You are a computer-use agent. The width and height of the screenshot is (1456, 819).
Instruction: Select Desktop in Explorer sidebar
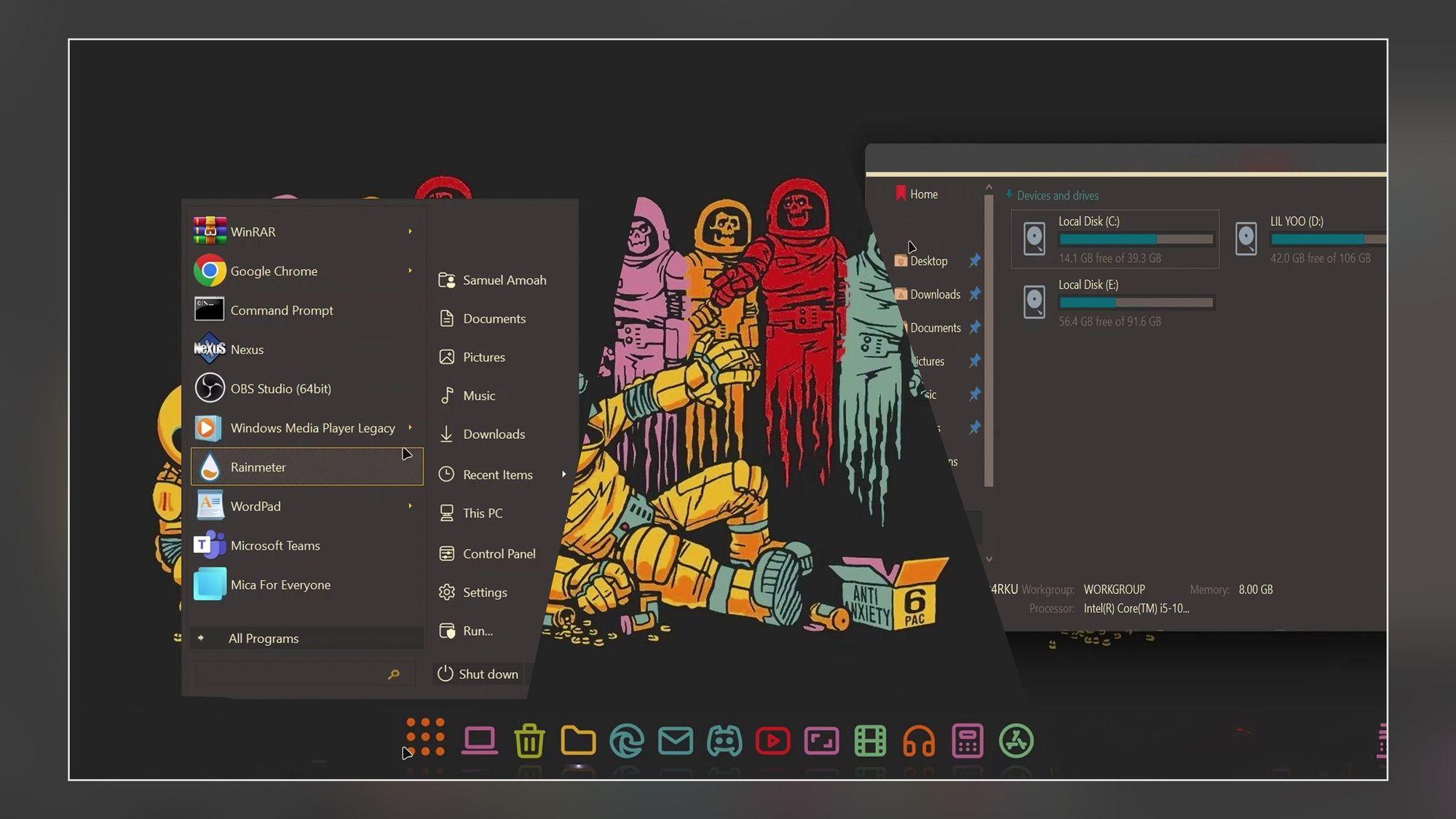[x=921, y=261]
